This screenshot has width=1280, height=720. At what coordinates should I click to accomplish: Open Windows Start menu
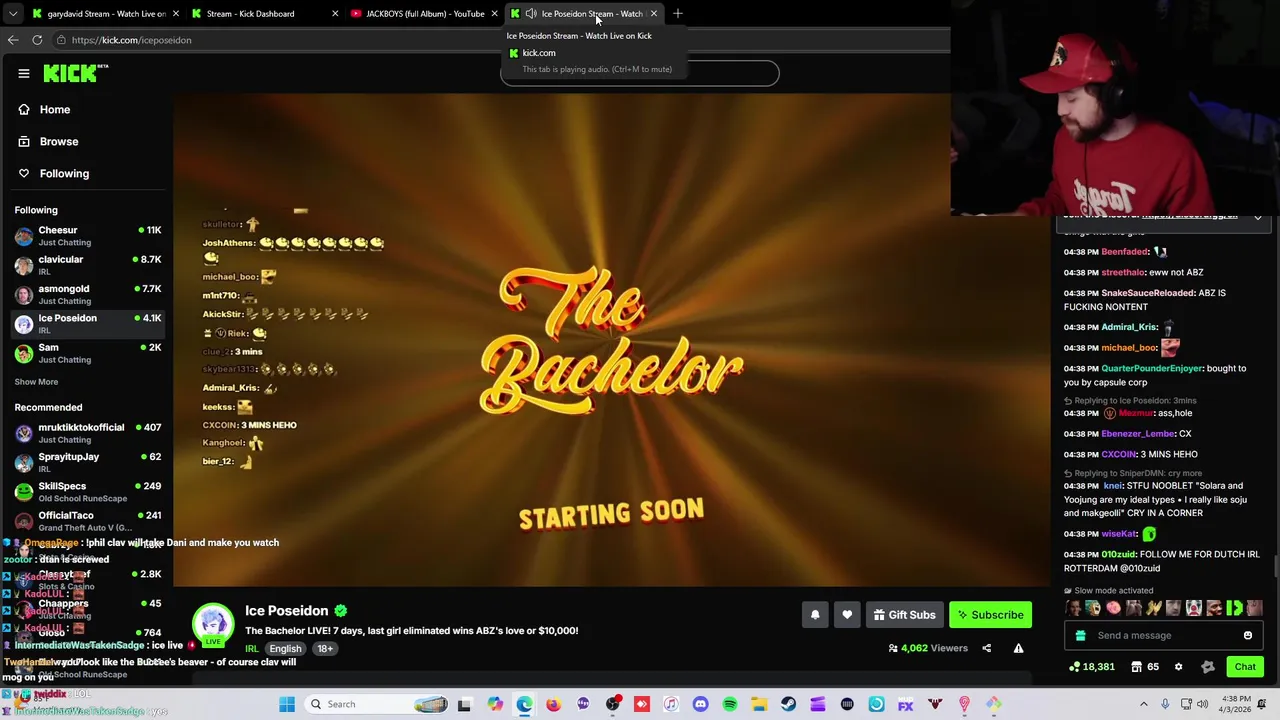[x=287, y=704]
